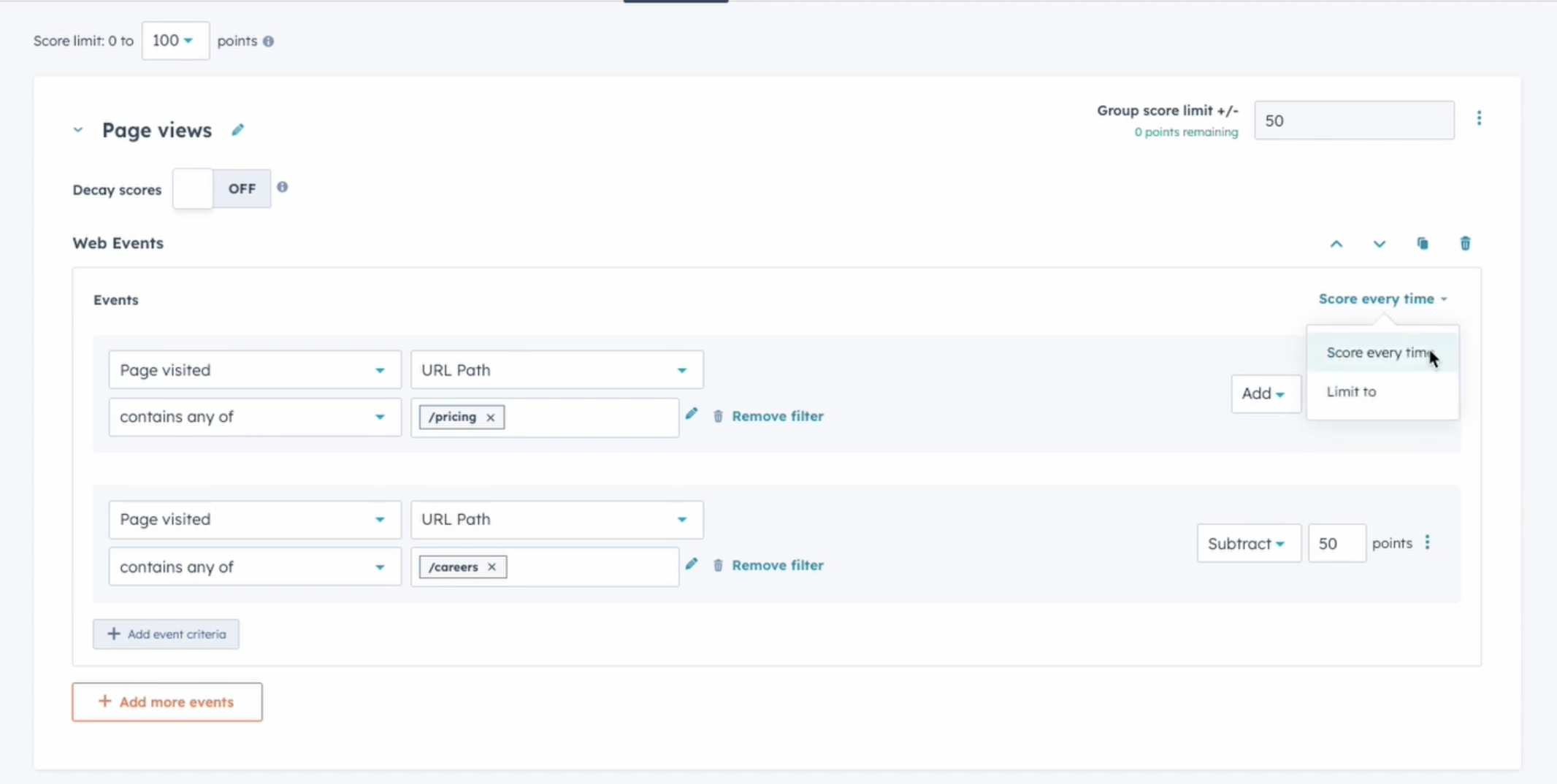Choose 'Score every time' menu option
Screen dimensions: 1557x784
[x=1377, y=353]
